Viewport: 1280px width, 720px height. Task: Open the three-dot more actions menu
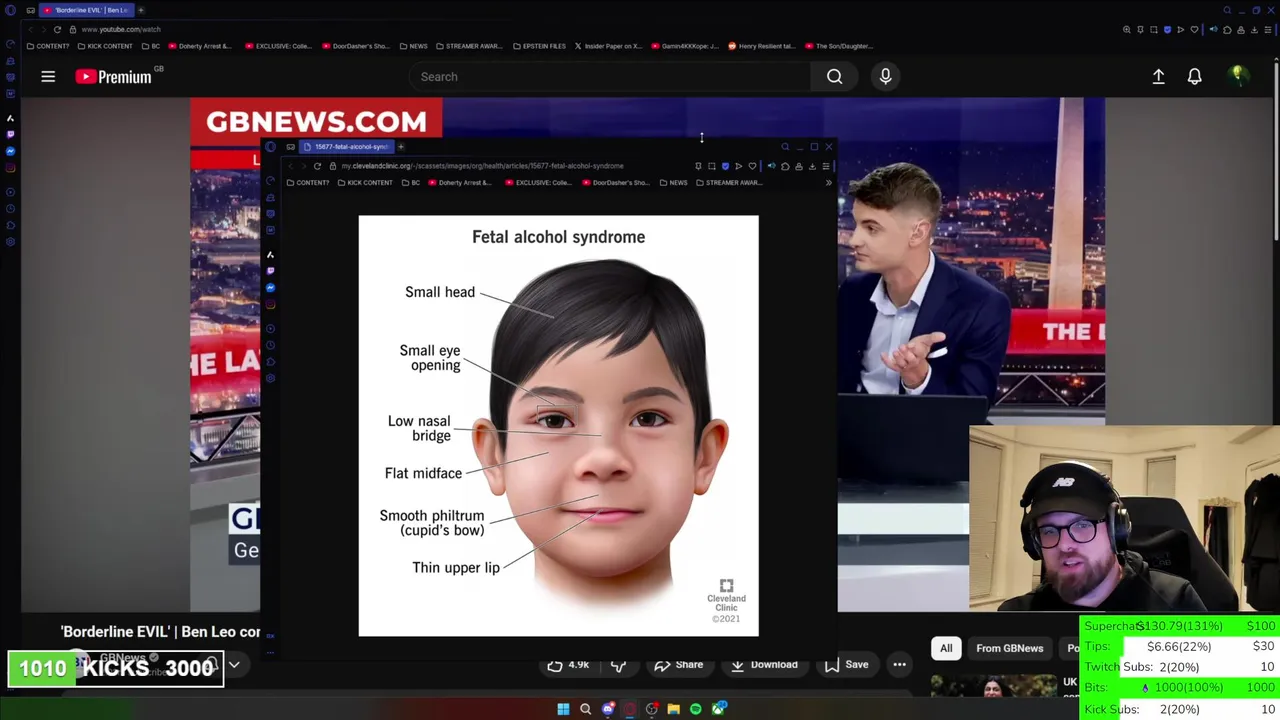(899, 665)
